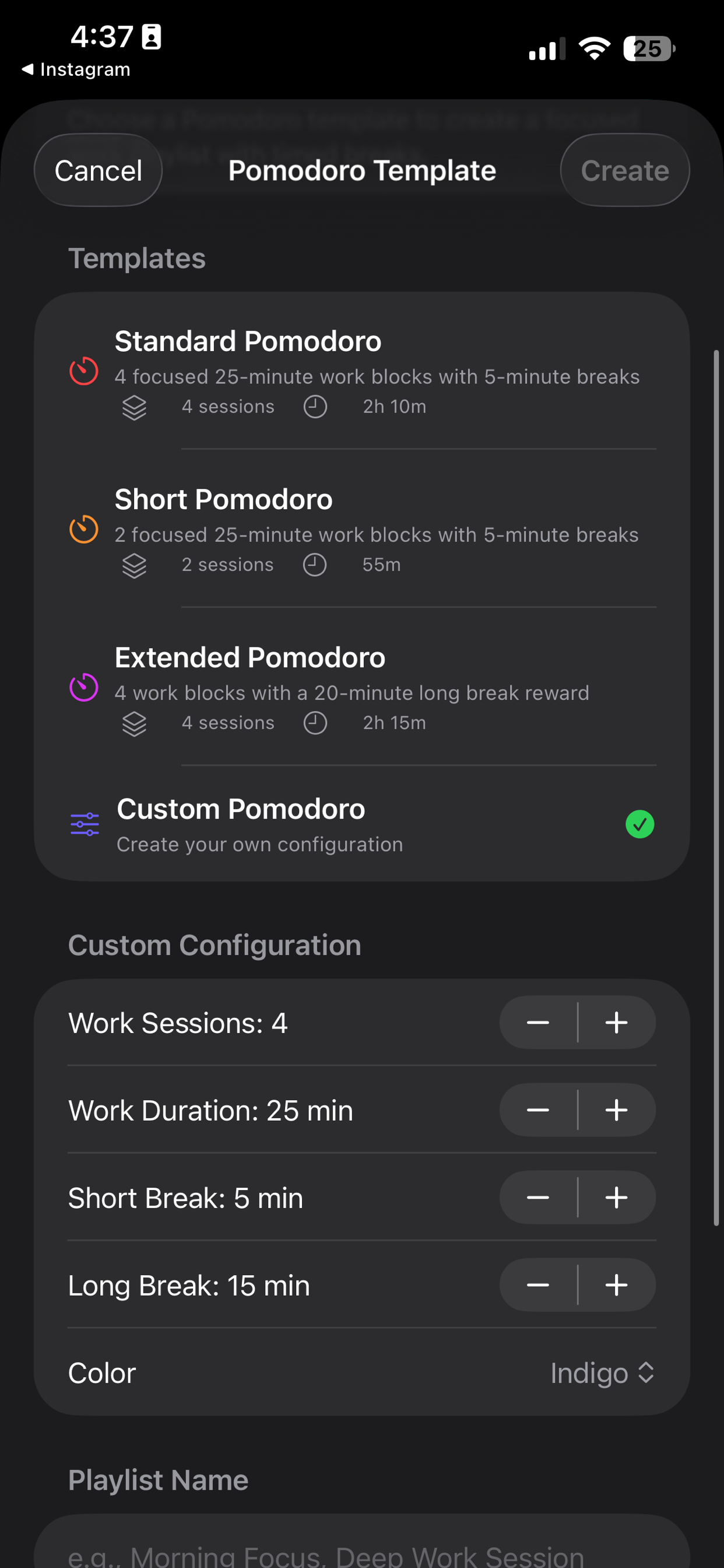The height and width of the screenshot is (1568, 724).
Task: Select the Short Pomodoro template
Action: pyautogui.click(x=362, y=529)
